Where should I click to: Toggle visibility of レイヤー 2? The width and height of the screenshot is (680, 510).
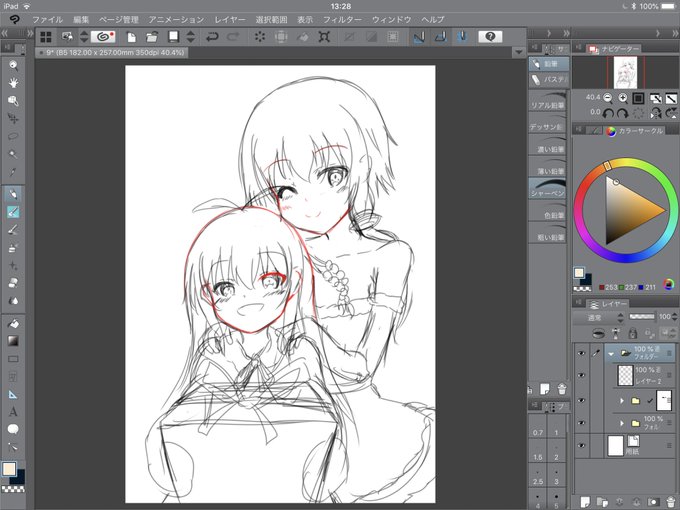pos(581,375)
